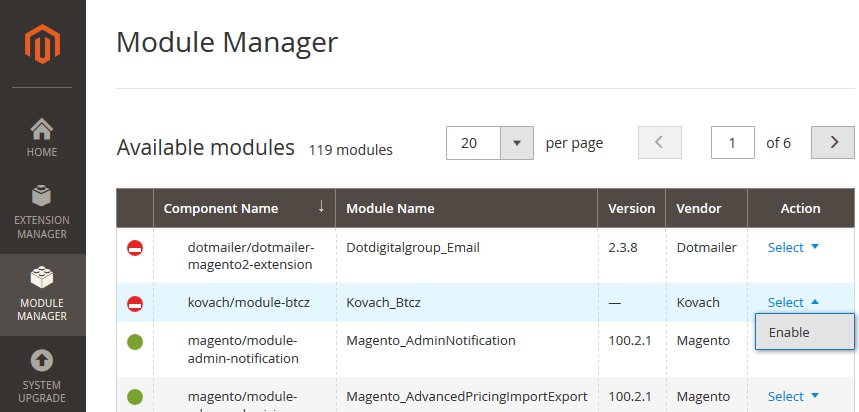Viewport: 859px width, 412px height.
Task: Open Select dropdown for Magento_AdvancedPricingImportExport
Action: click(793, 396)
